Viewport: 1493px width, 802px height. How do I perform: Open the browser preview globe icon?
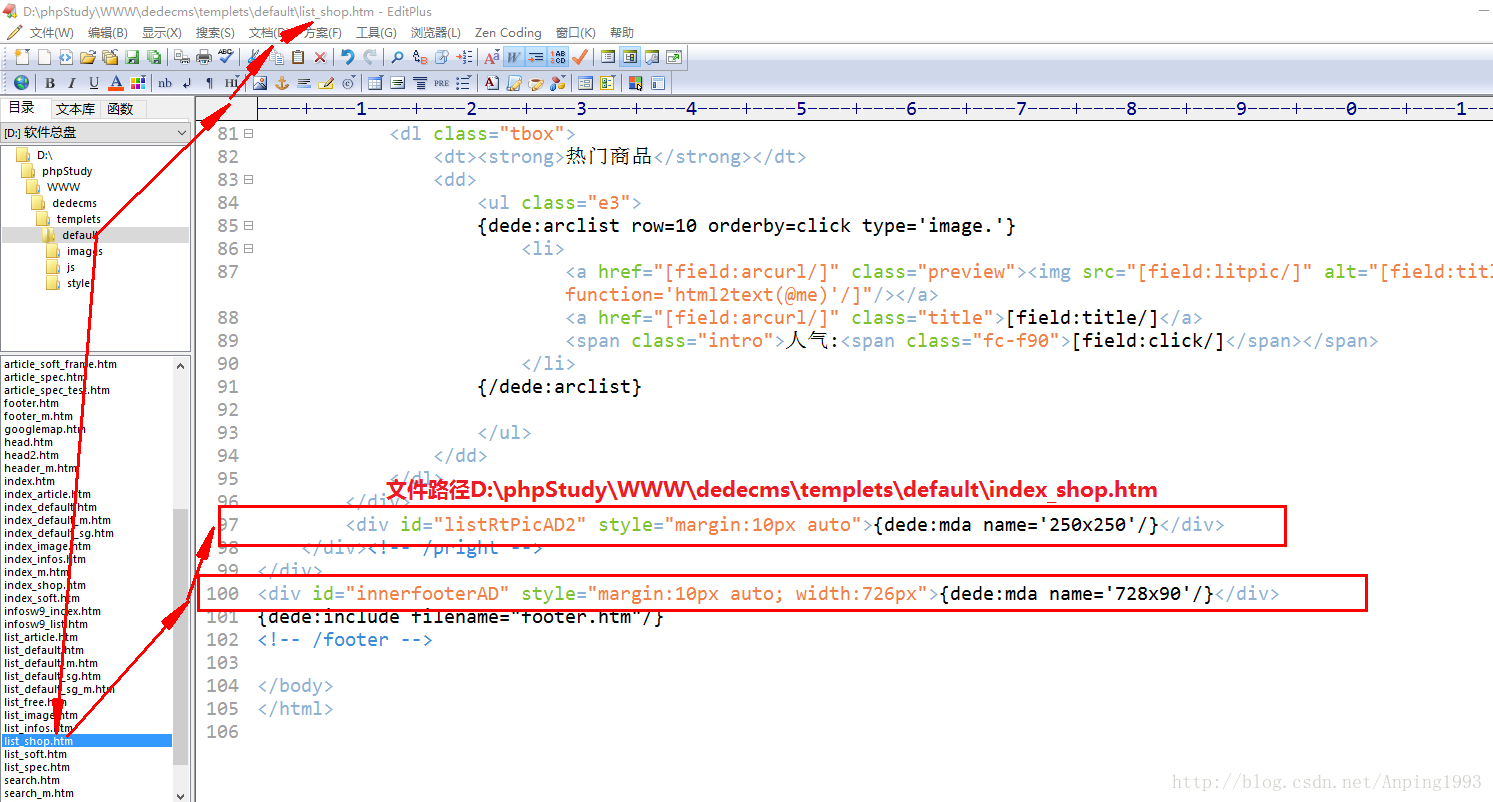pyautogui.click(x=21, y=83)
